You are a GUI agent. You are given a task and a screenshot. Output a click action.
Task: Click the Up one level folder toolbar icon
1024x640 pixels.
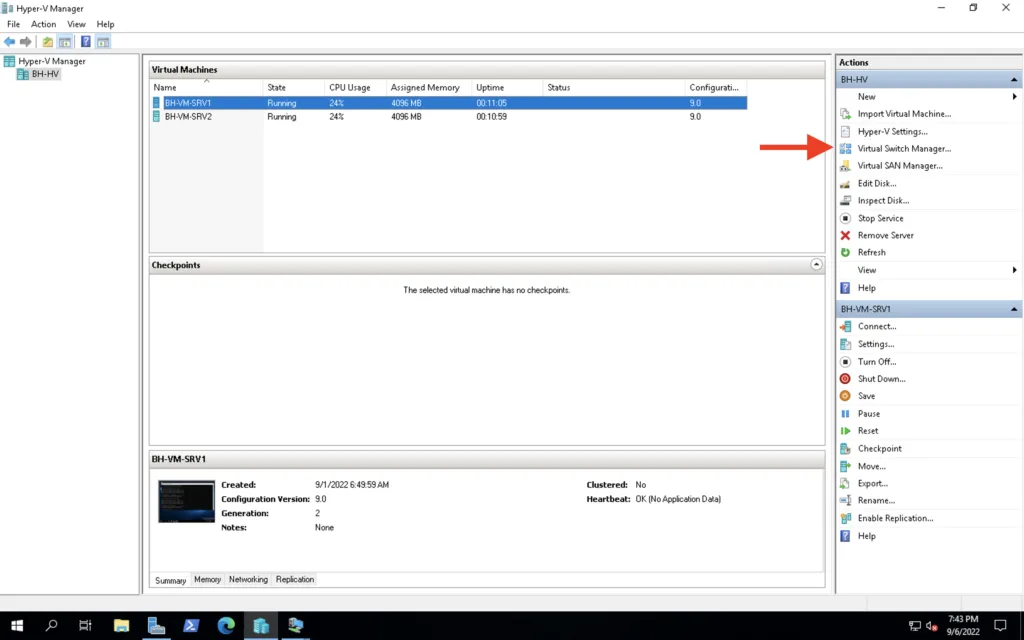click(48, 42)
